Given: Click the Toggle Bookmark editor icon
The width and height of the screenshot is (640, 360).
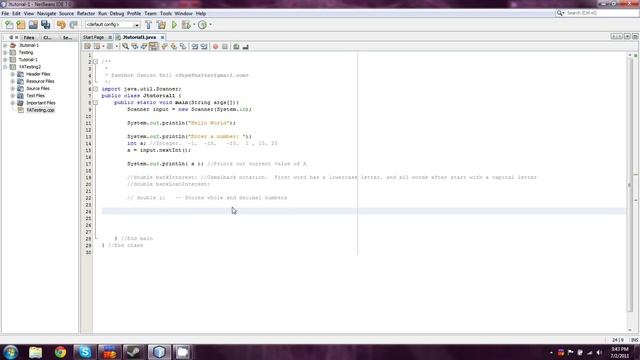Looking at the screenshot, I should tap(183, 47).
